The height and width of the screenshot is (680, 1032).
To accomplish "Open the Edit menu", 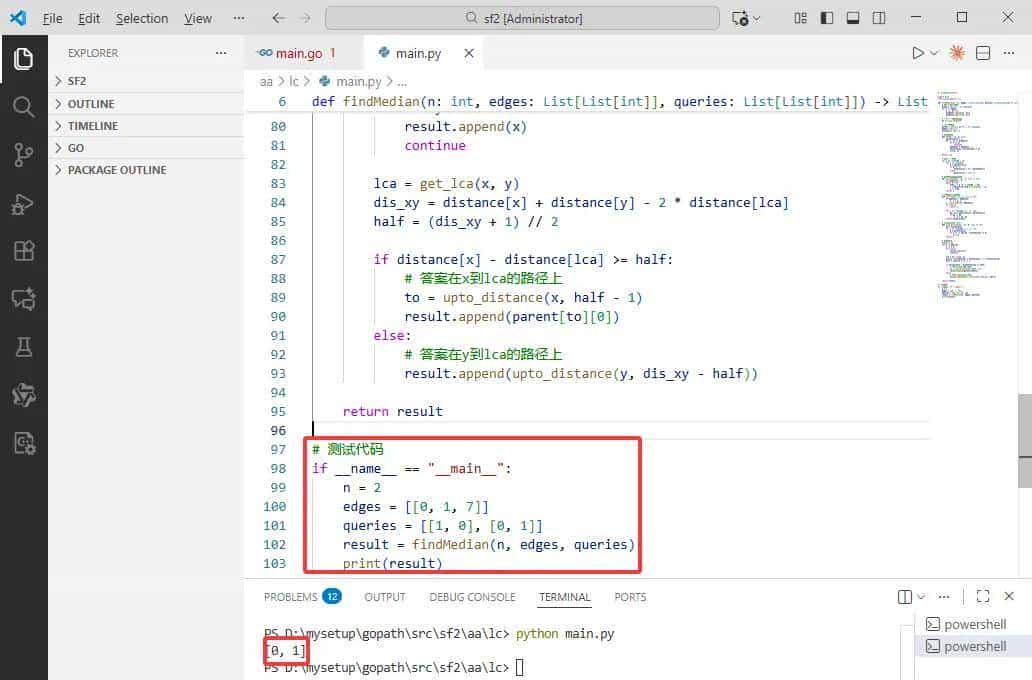I will point(89,18).
